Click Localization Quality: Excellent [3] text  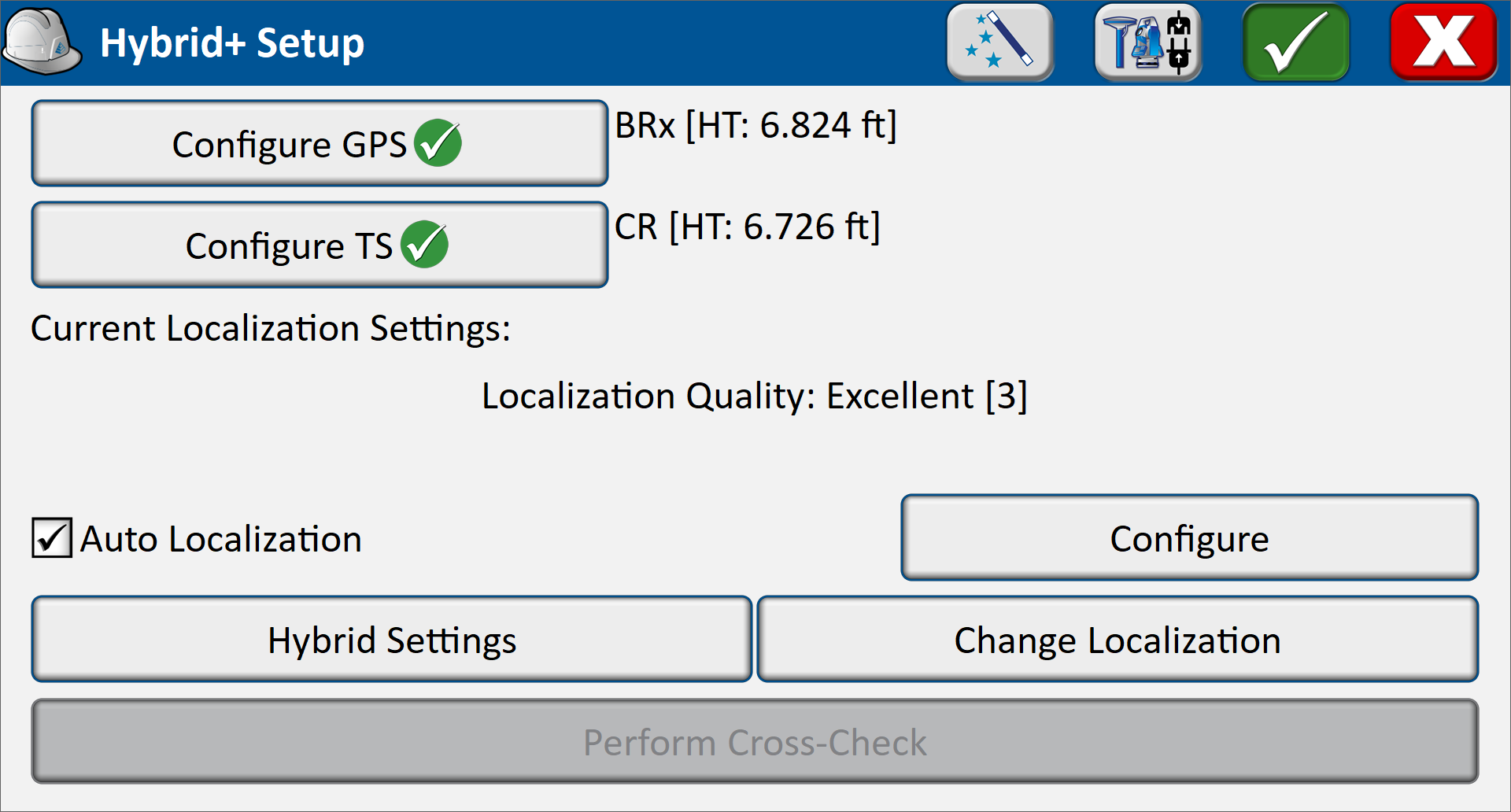click(x=755, y=396)
